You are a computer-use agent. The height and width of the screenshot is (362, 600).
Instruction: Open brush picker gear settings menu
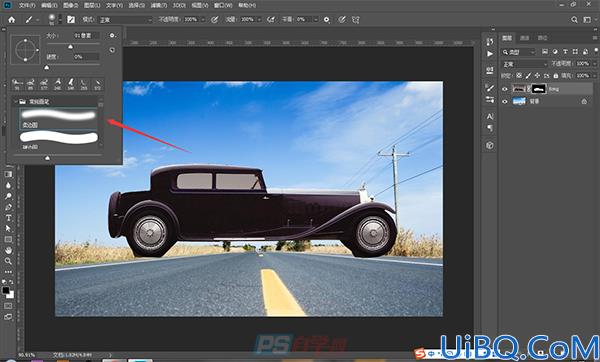pos(112,35)
